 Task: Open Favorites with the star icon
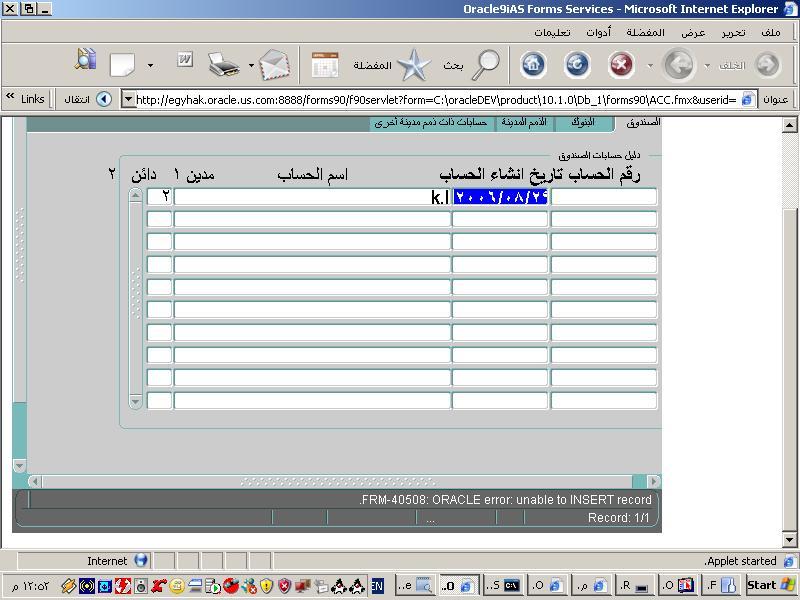click(x=413, y=65)
